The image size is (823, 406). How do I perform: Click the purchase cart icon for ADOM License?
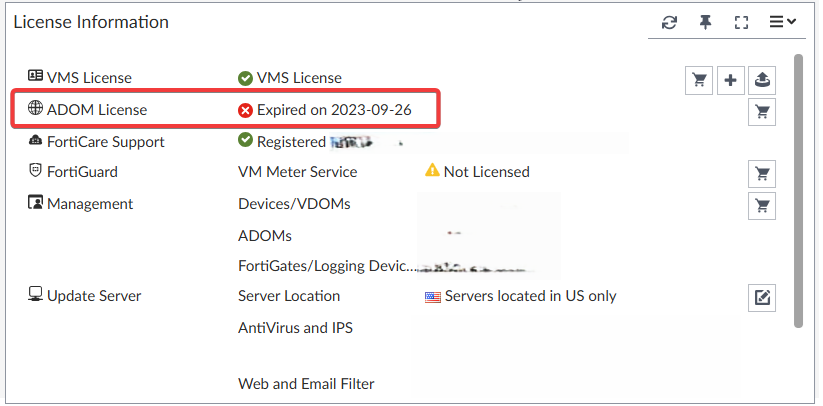pyautogui.click(x=762, y=112)
